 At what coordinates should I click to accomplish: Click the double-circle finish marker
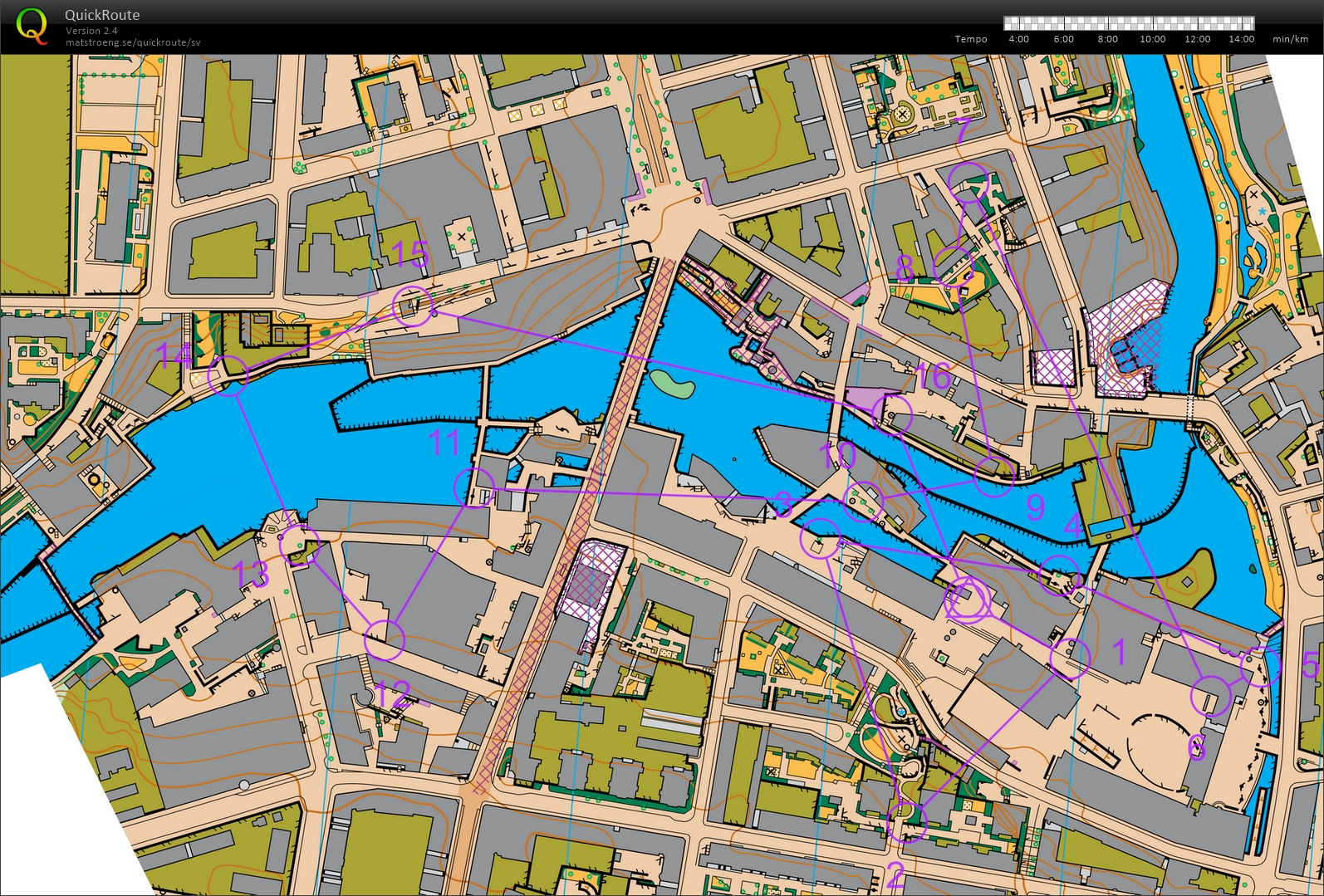click(x=968, y=600)
